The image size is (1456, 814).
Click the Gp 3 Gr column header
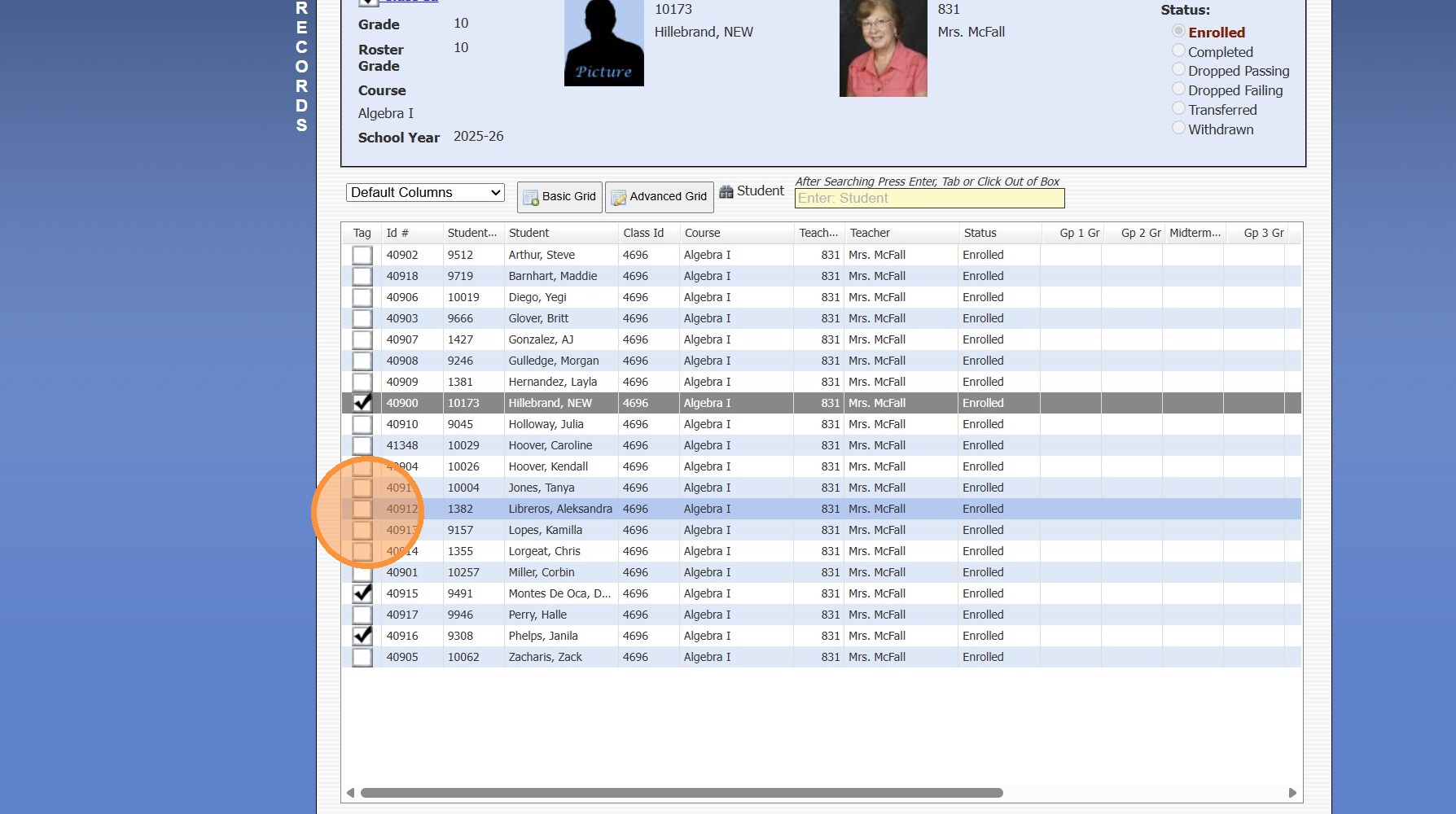click(x=1263, y=233)
